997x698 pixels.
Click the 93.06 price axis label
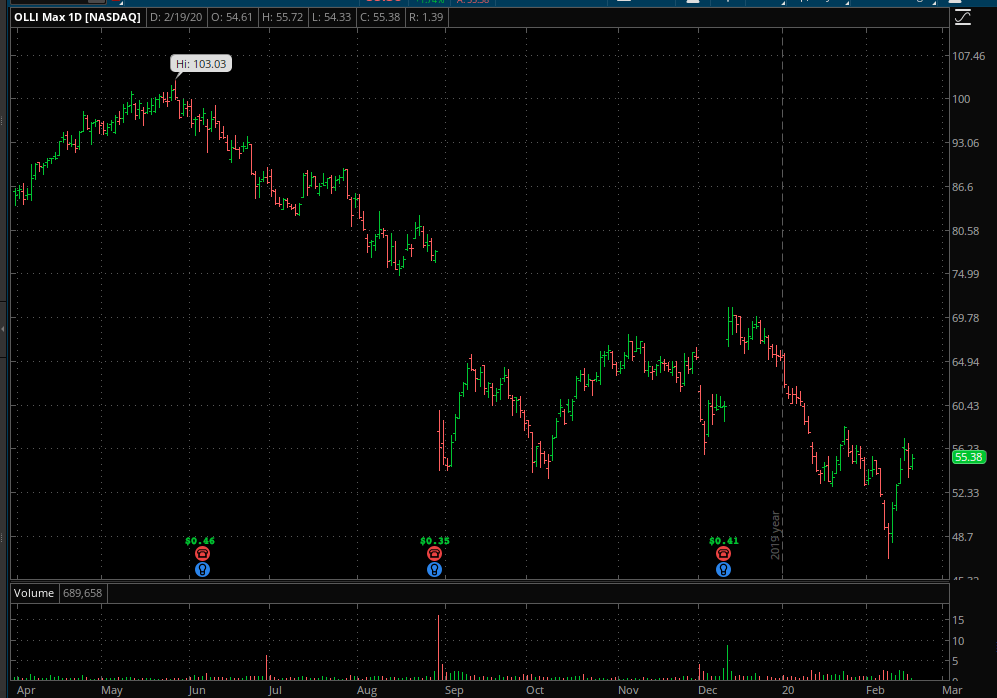[965, 143]
